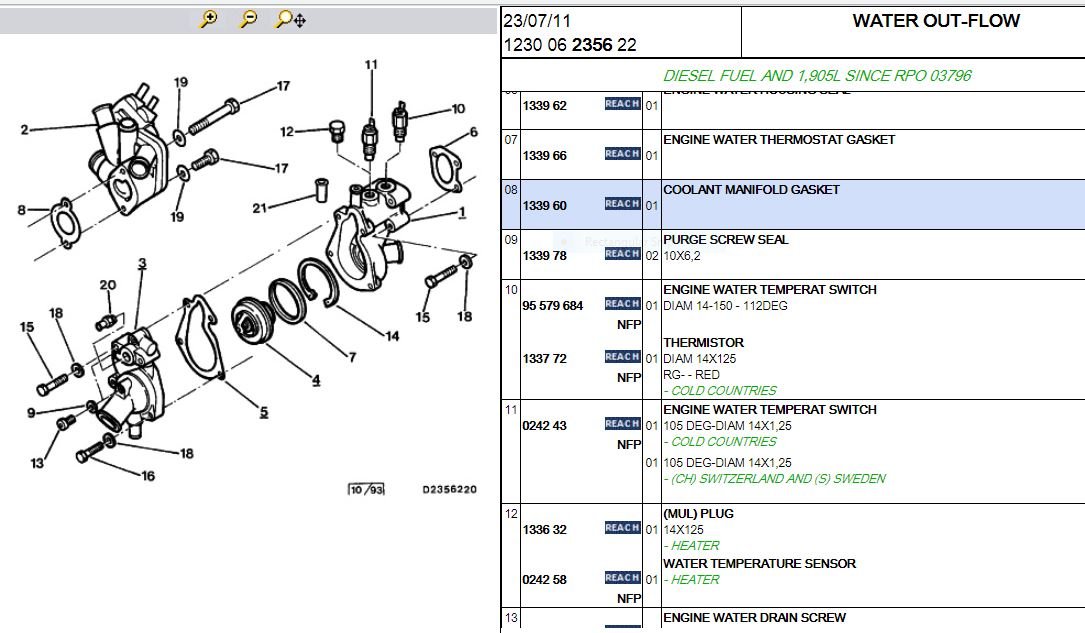This screenshot has height=633, width=1085.
Task: Click callout number 20 in diagram
Action: point(107,285)
